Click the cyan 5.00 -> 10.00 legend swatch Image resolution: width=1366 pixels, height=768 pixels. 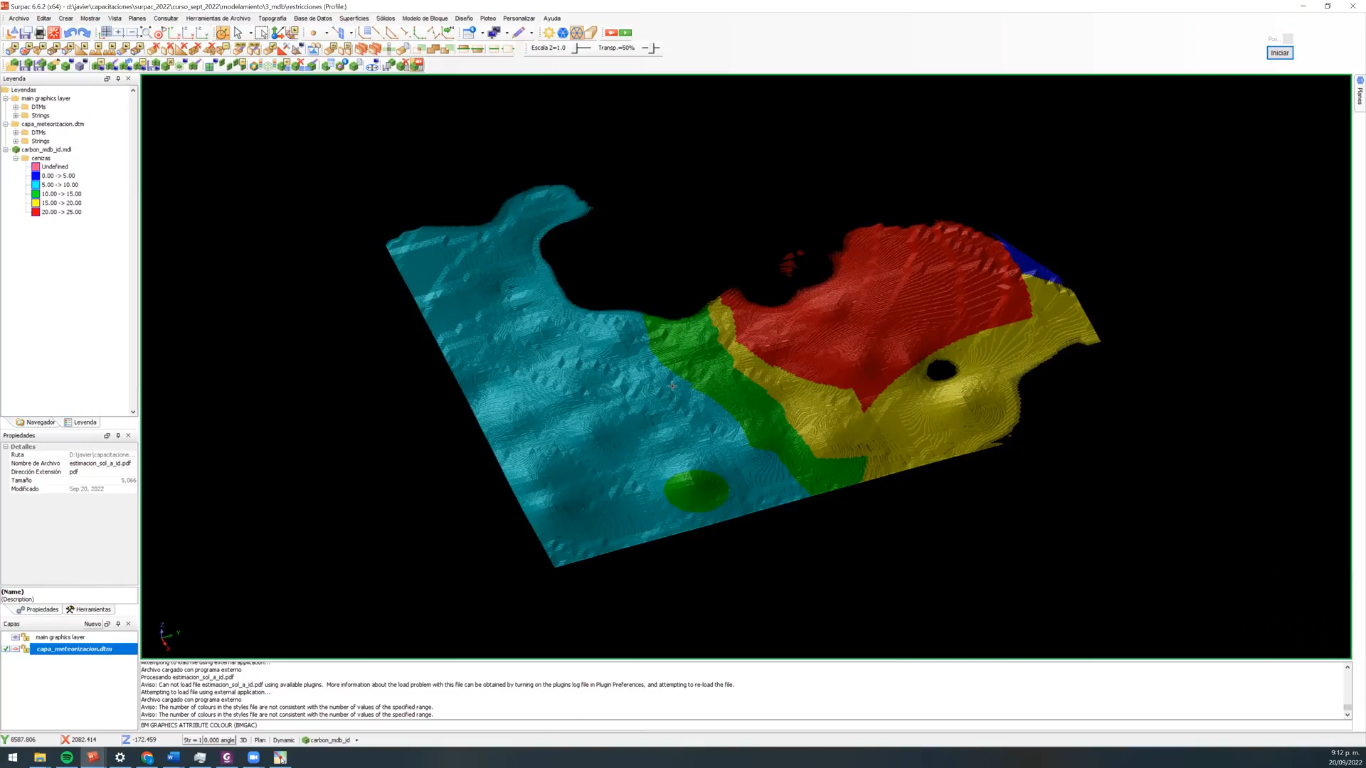point(35,185)
